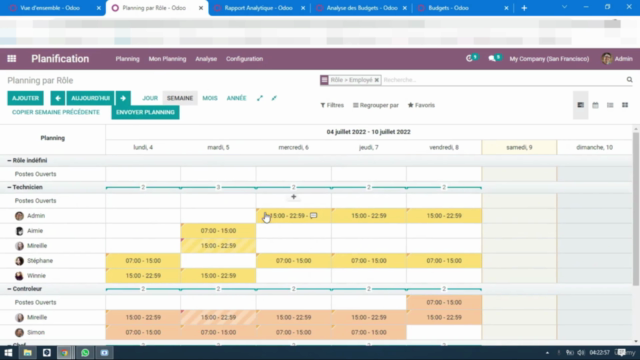
Task: Click Simon's avatar picture
Action: coord(19,333)
